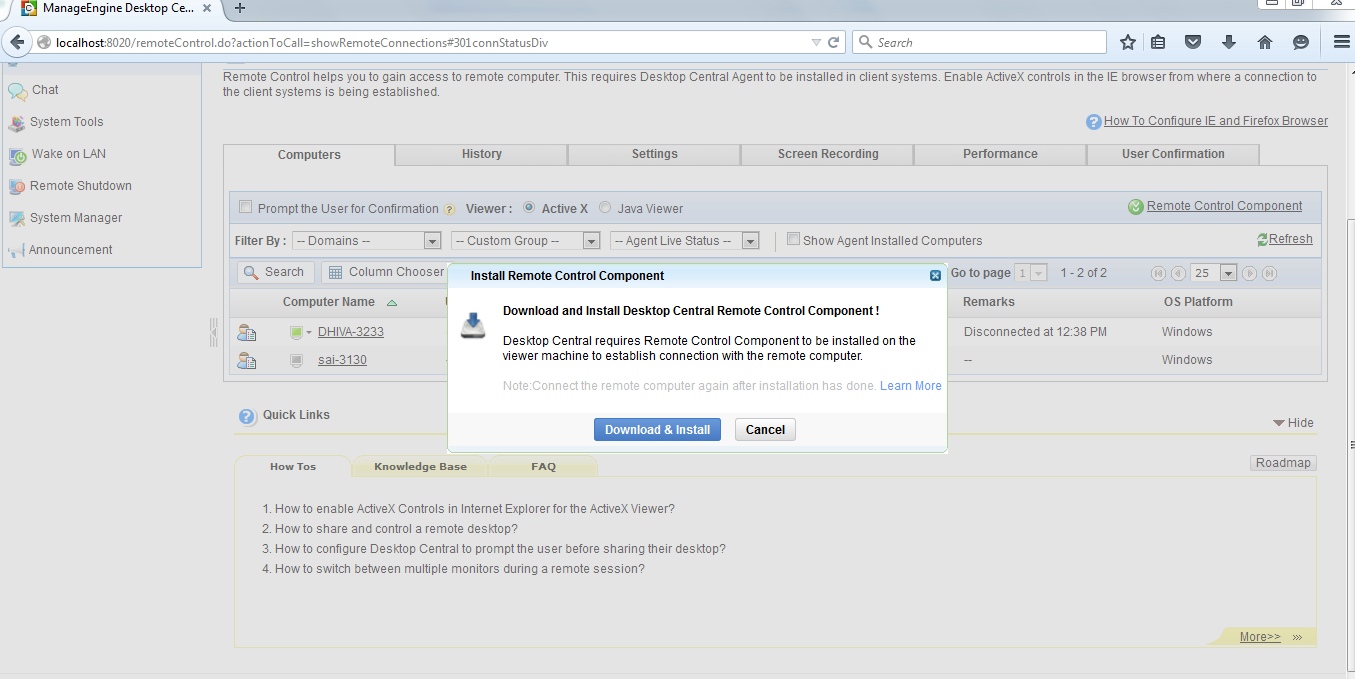Open the bookmarks list icon
The width and height of the screenshot is (1355, 679).
coord(1158,42)
